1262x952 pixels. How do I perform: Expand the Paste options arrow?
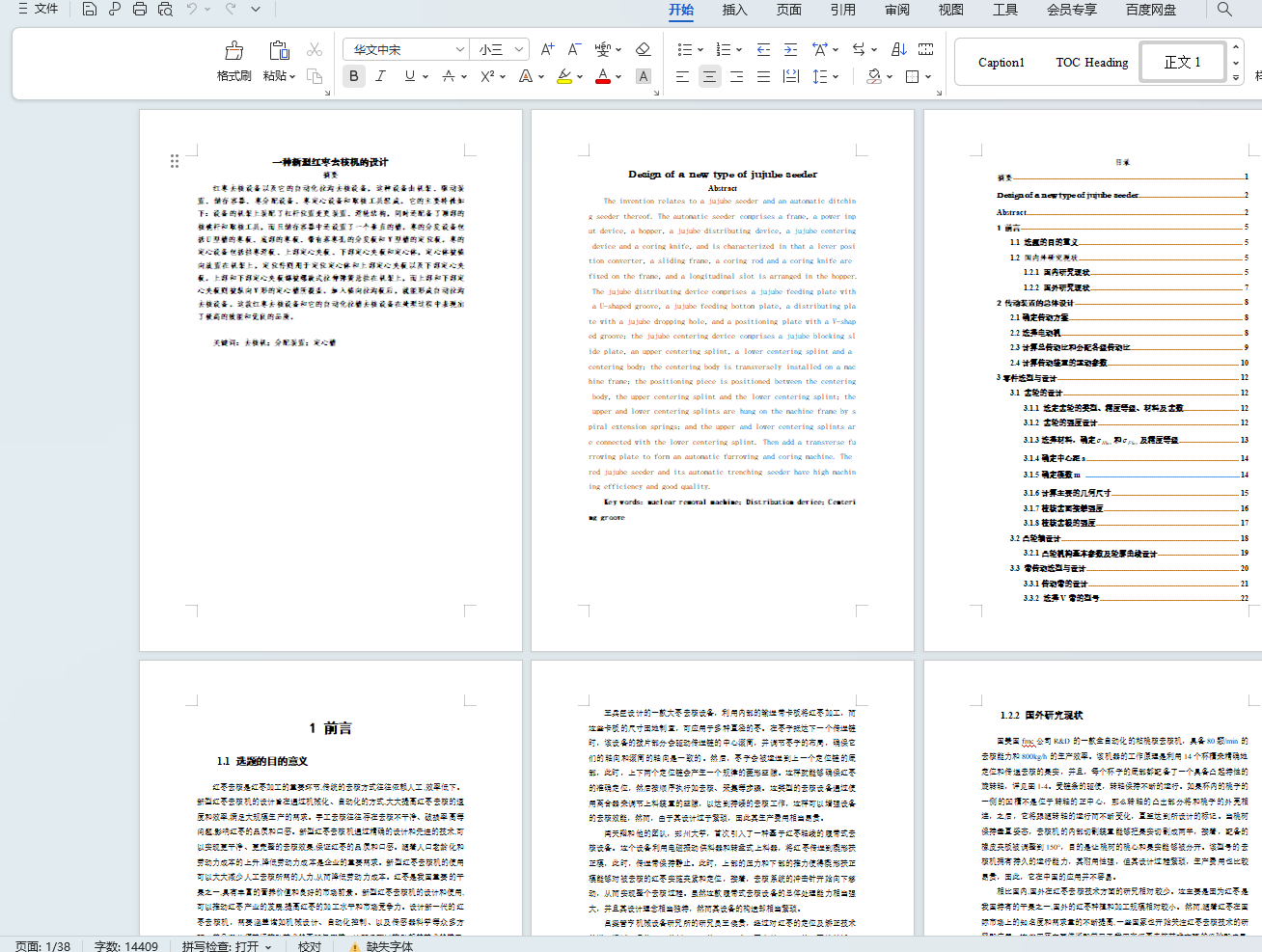point(292,76)
